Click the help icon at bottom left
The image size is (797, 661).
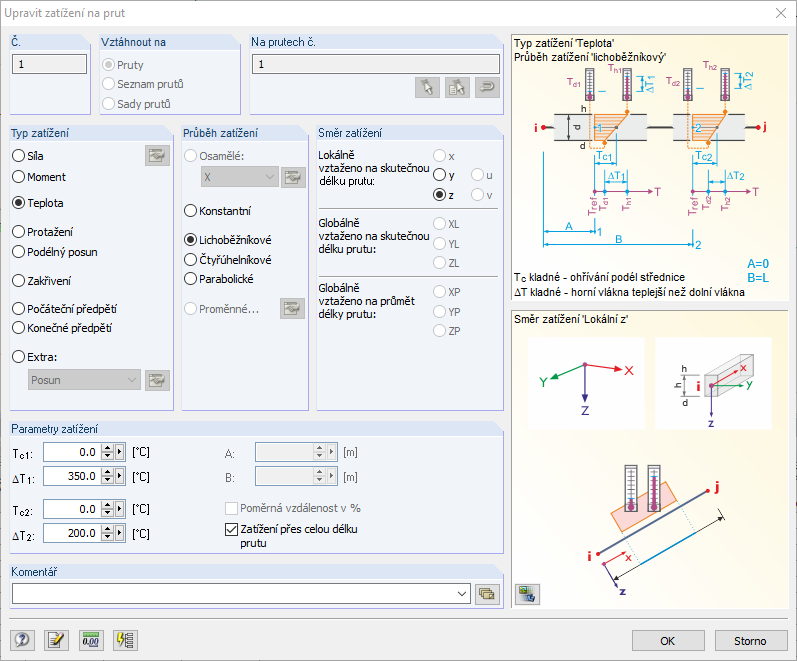pyautogui.click(x=22, y=640)
